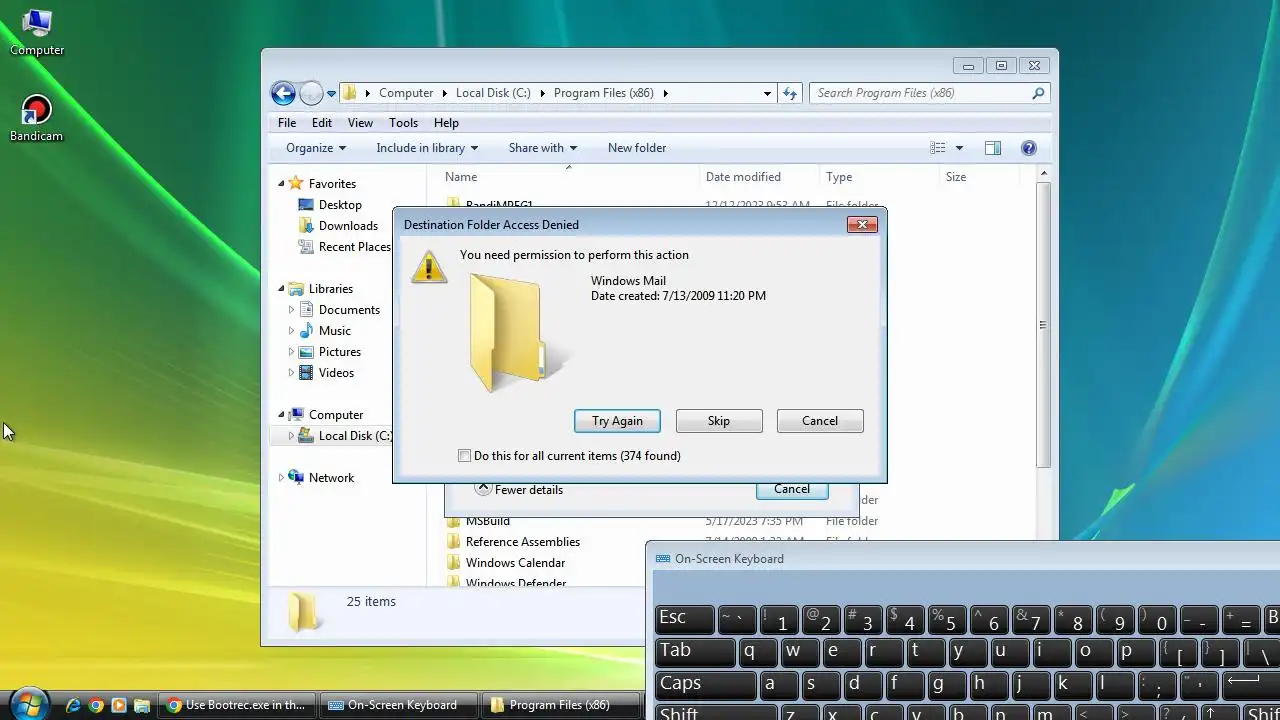This screenshot has height=720, width=1280.
Task: Open the recent pages dropdown arrow
Action: (331, 94)
